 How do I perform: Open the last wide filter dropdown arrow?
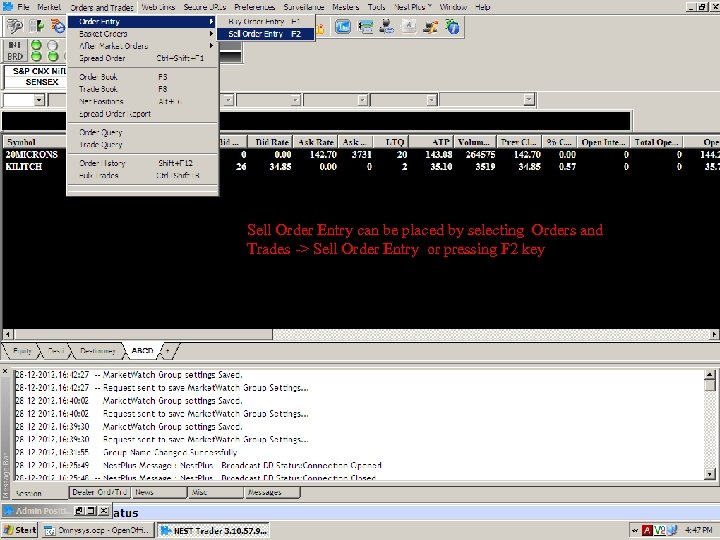tap(529, 100)
